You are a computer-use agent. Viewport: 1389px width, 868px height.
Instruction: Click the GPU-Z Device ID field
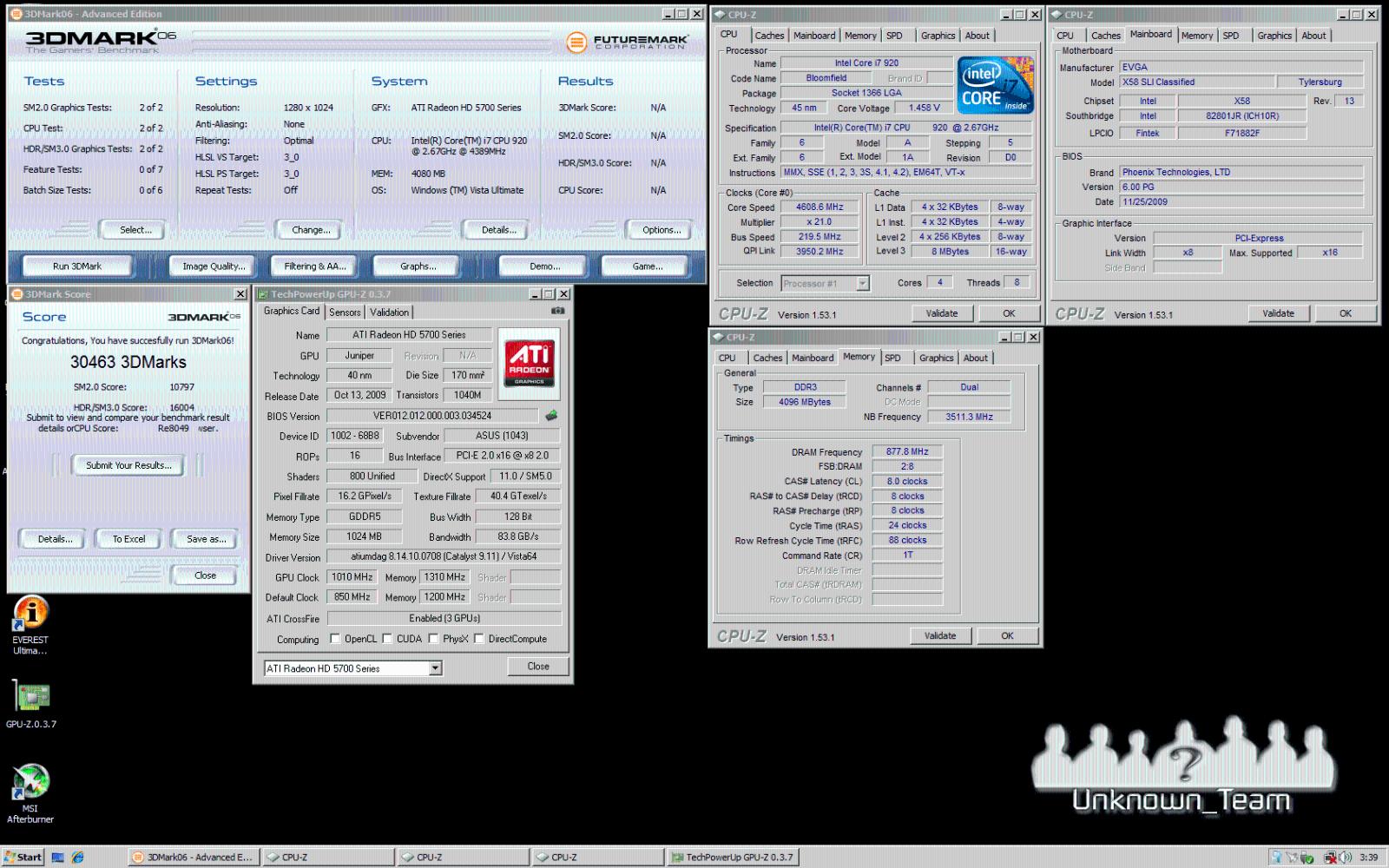coord(355,436)
